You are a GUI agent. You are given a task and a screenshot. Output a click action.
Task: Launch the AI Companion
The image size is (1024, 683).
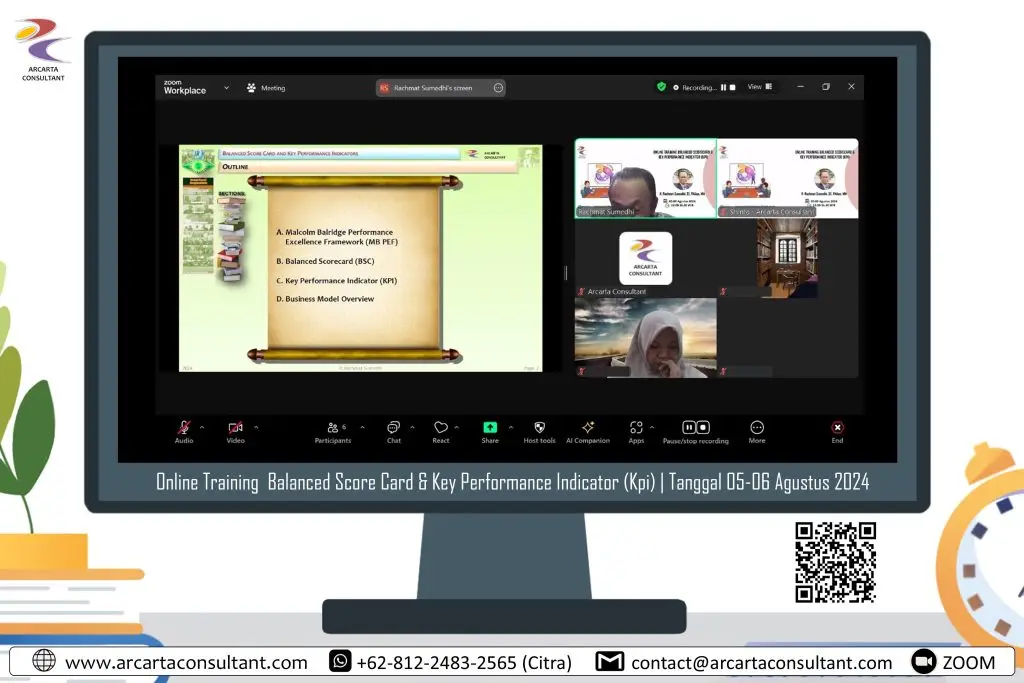coord(588,427)
